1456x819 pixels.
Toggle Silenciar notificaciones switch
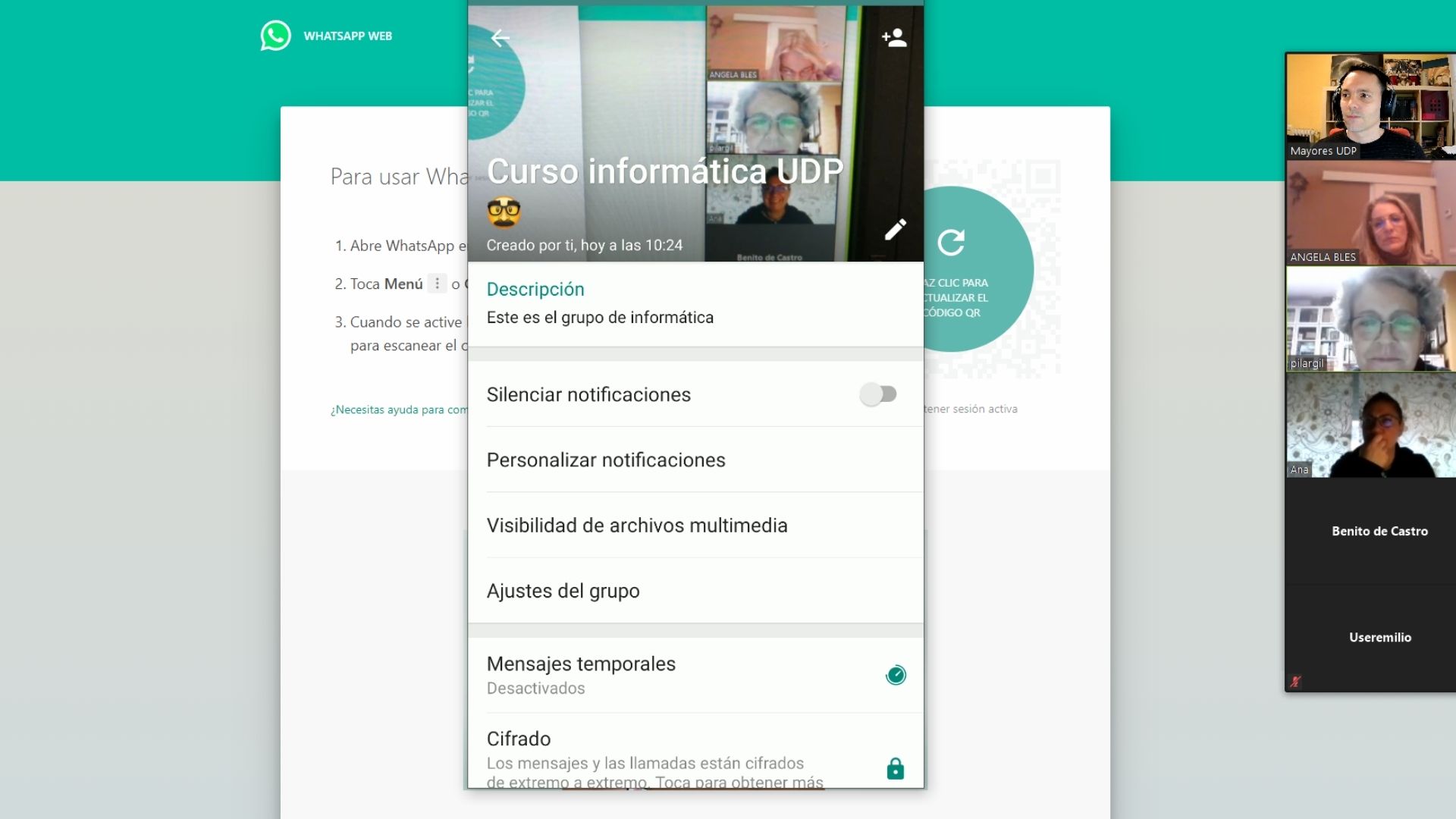point(878,394)
